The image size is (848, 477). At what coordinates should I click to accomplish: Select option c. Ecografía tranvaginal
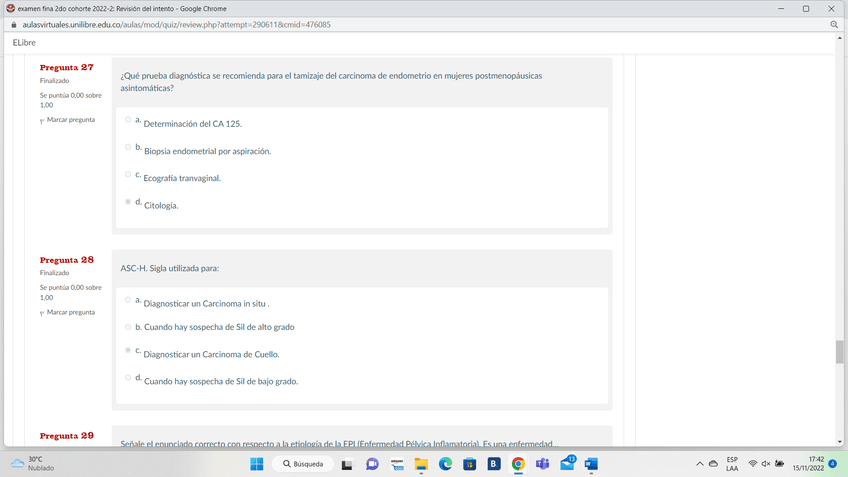[128, 174]
